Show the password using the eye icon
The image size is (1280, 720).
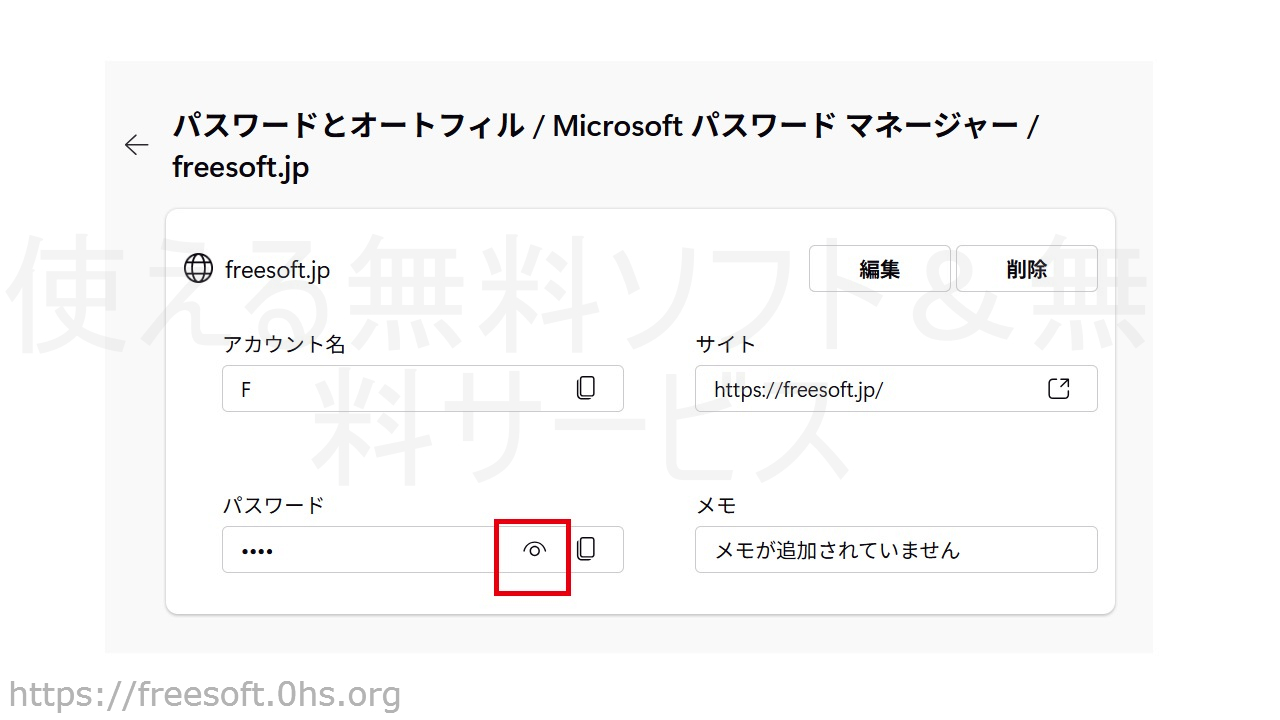pyautogui.click(x=535, y=550)
